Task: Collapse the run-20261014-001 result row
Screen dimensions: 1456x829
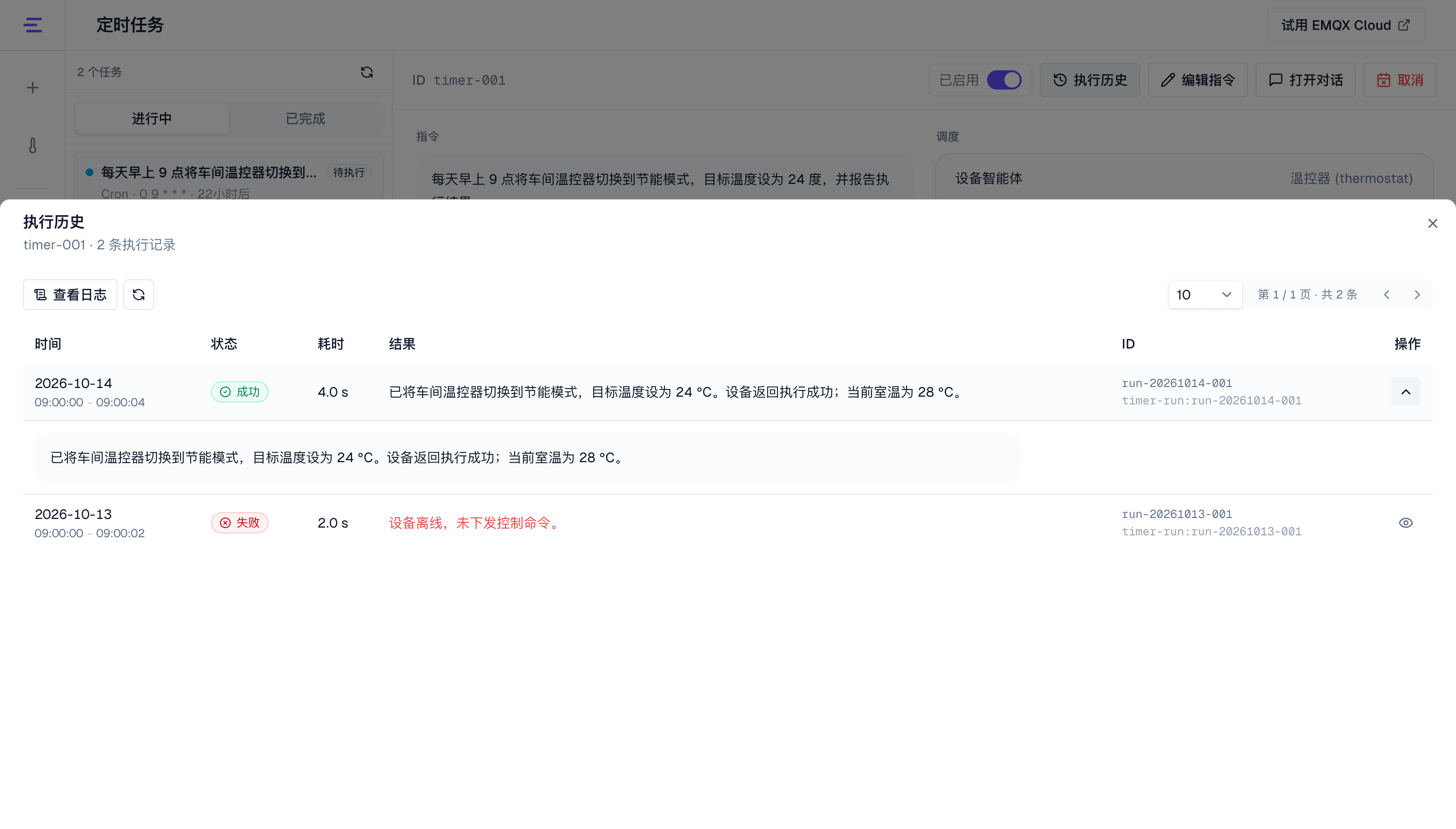Action: coord(1405,392)
